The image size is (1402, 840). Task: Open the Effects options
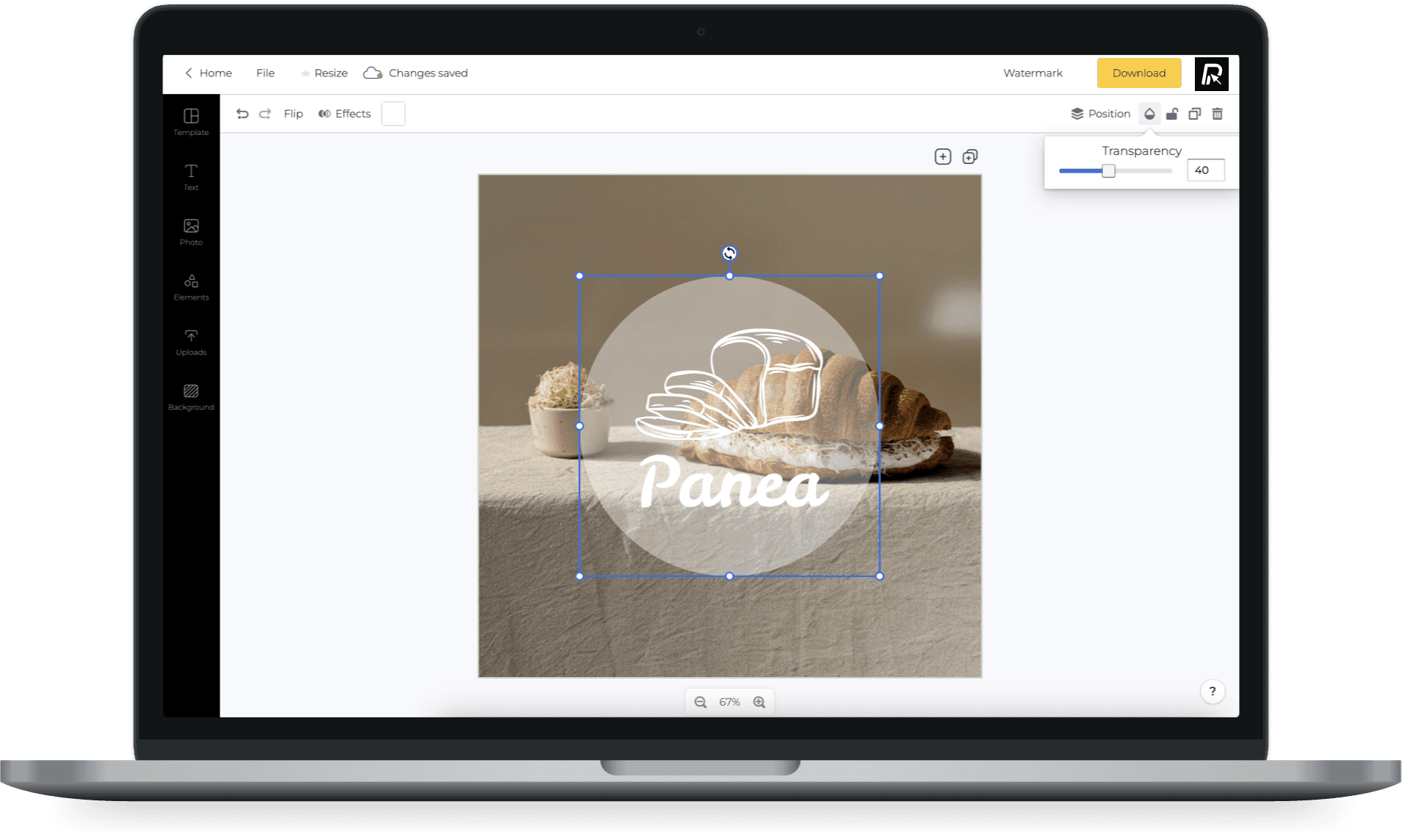[344, 114]
